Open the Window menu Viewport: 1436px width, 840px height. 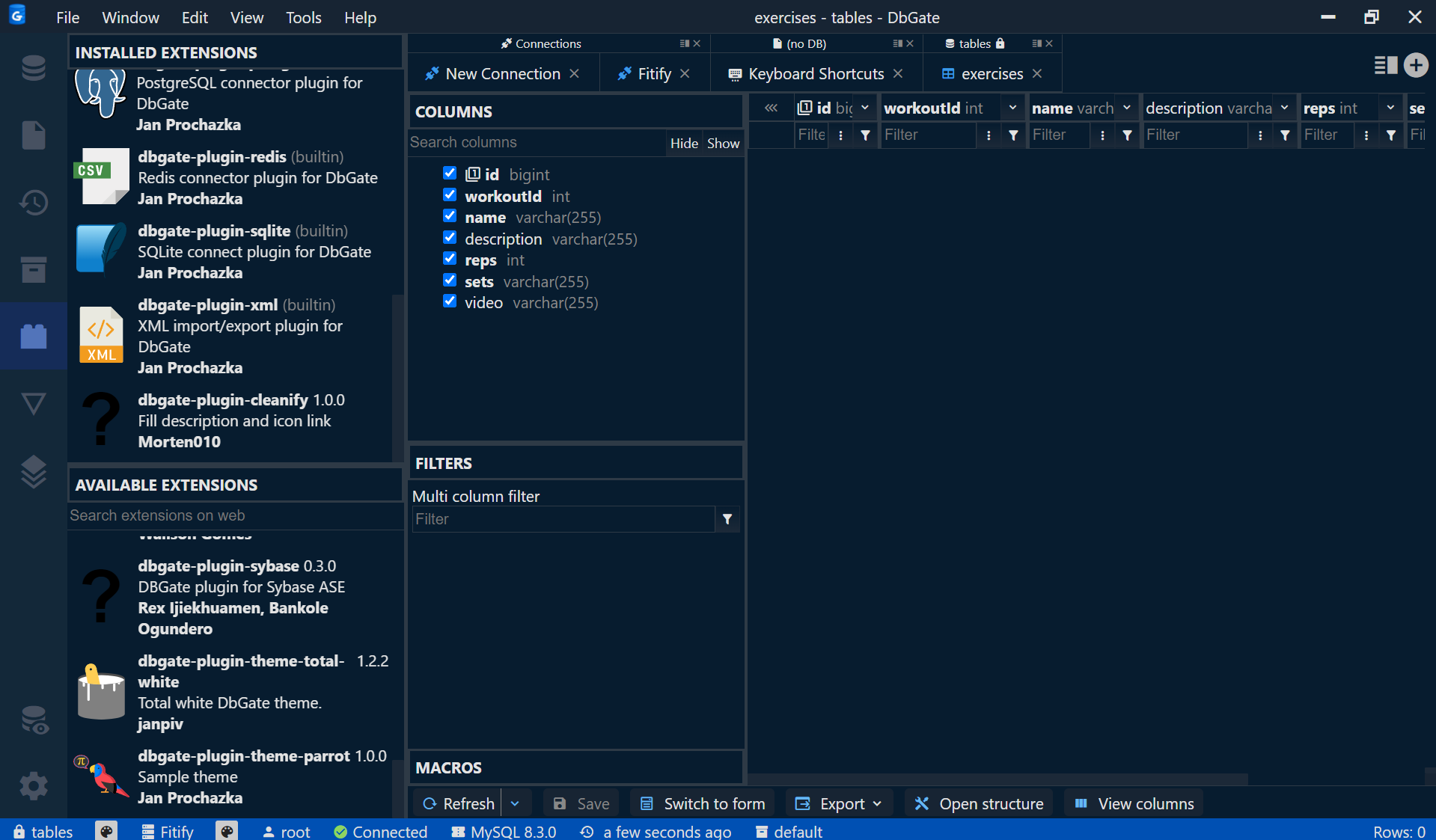(130, 17)
